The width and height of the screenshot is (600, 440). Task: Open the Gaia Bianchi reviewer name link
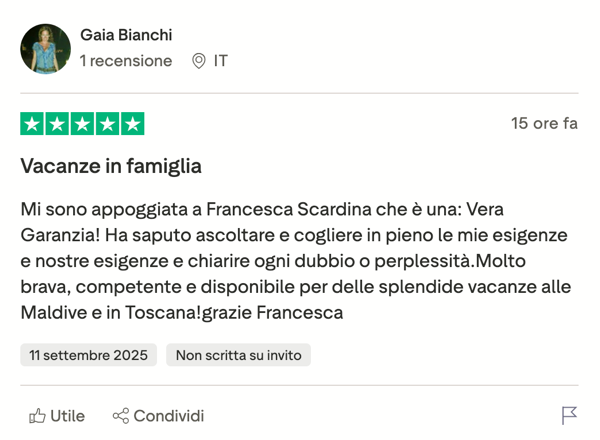point(126,35)
